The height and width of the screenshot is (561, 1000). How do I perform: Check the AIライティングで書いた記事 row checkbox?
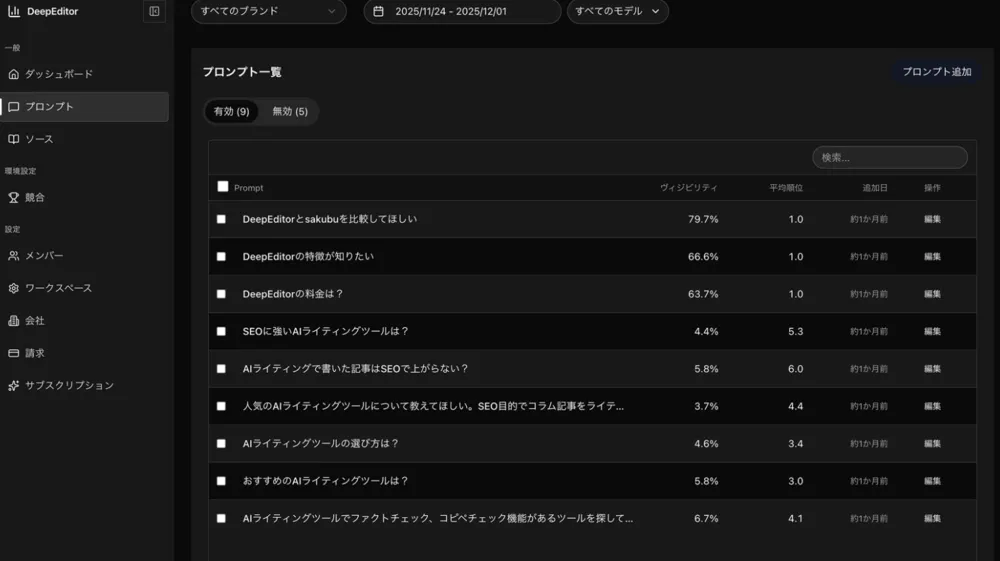pyautogui.click(x=221, y=368)
